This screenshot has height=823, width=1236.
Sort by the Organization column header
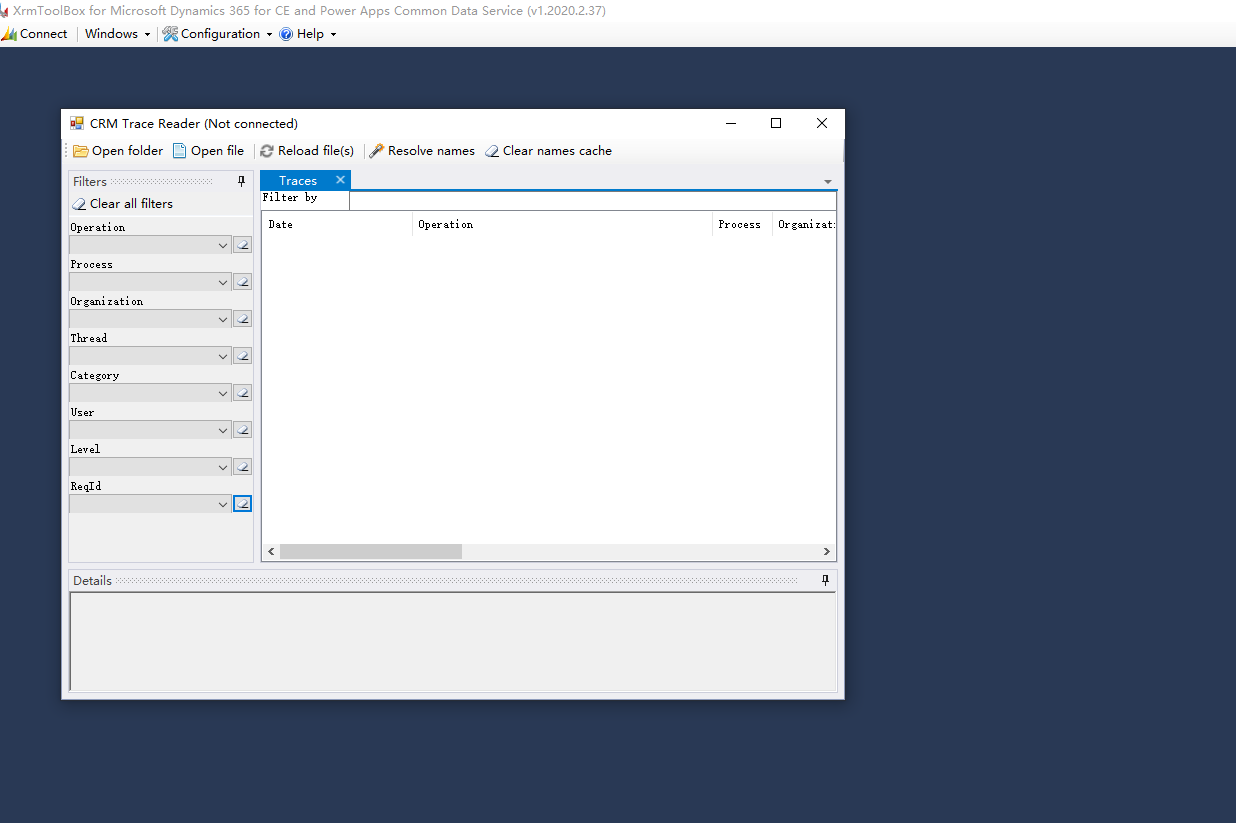point(804,225)
